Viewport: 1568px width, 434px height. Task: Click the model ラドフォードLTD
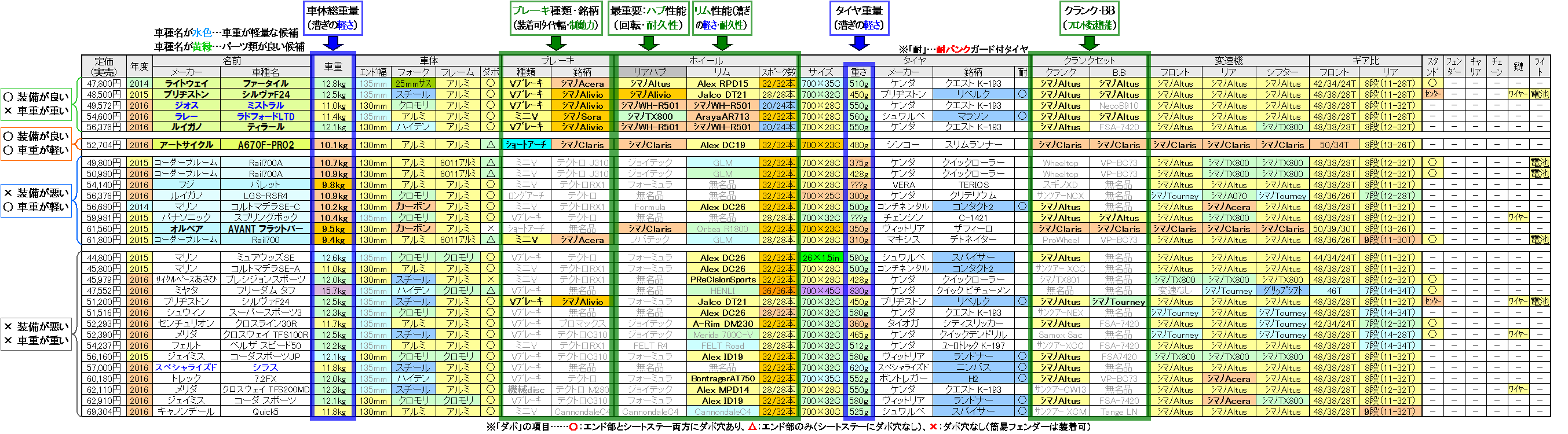coord(265,116)
